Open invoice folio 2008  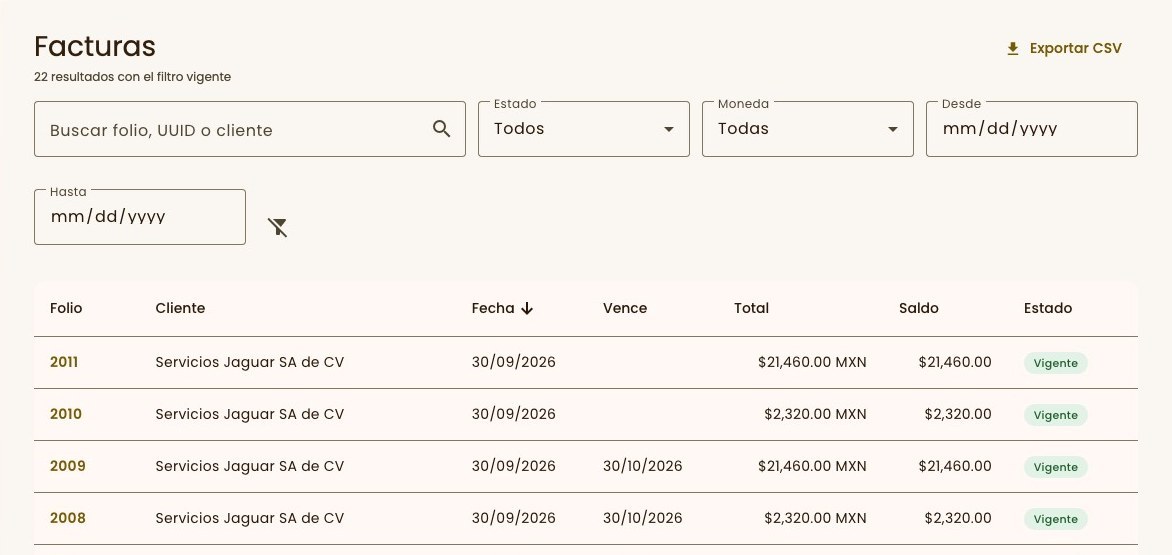click(x=68, y=518)
